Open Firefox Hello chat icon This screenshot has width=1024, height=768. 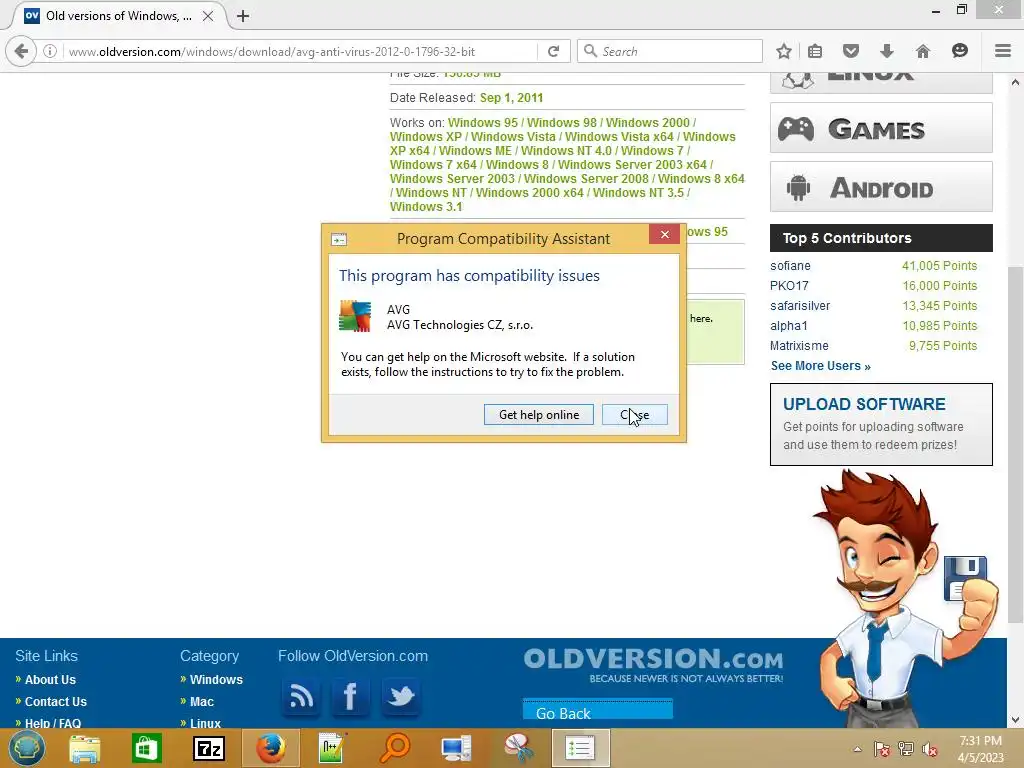[x=959, y=51]
